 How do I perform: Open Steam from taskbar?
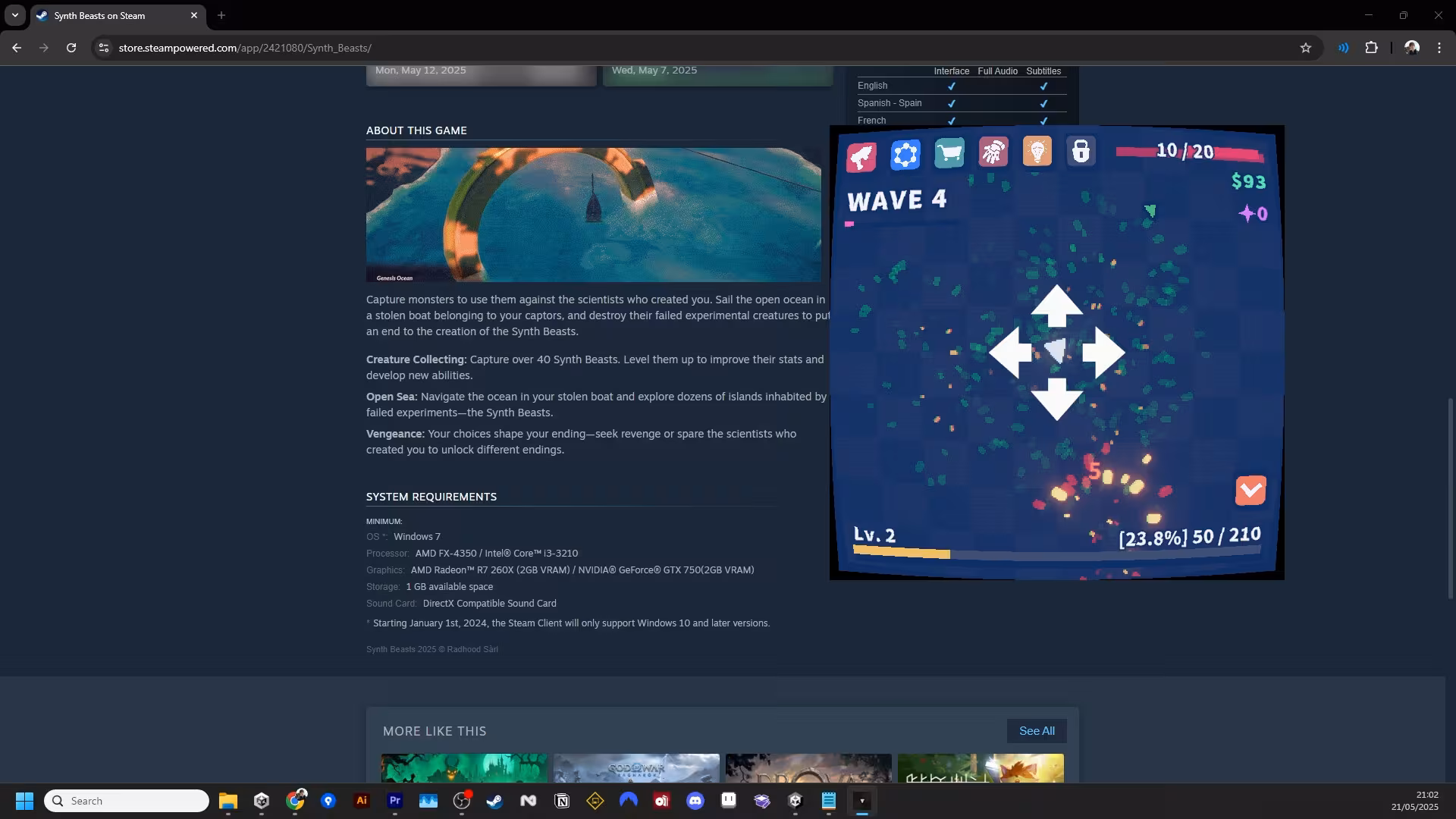[x=495, y=801]
